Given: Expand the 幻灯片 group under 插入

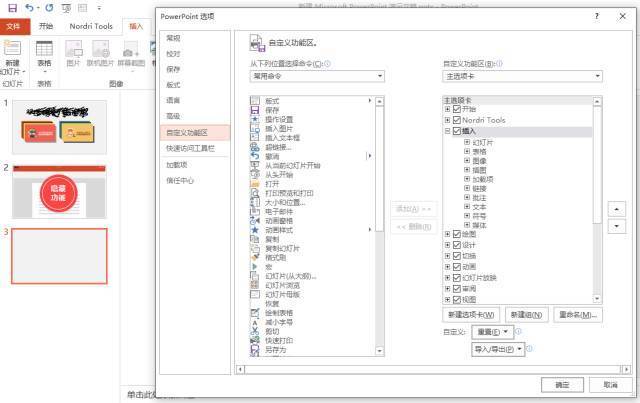Looking at the screenshot, I should click(467, 142).
